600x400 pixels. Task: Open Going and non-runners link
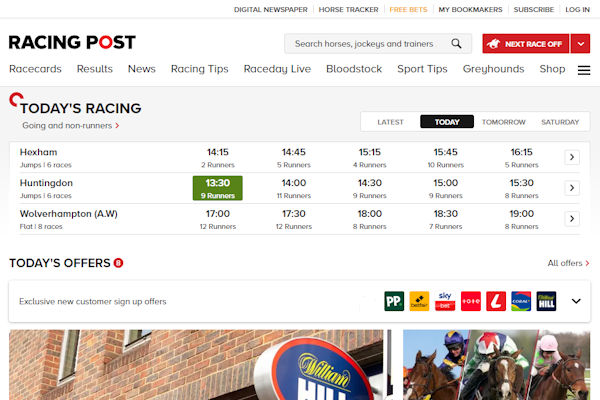(70, 126)
